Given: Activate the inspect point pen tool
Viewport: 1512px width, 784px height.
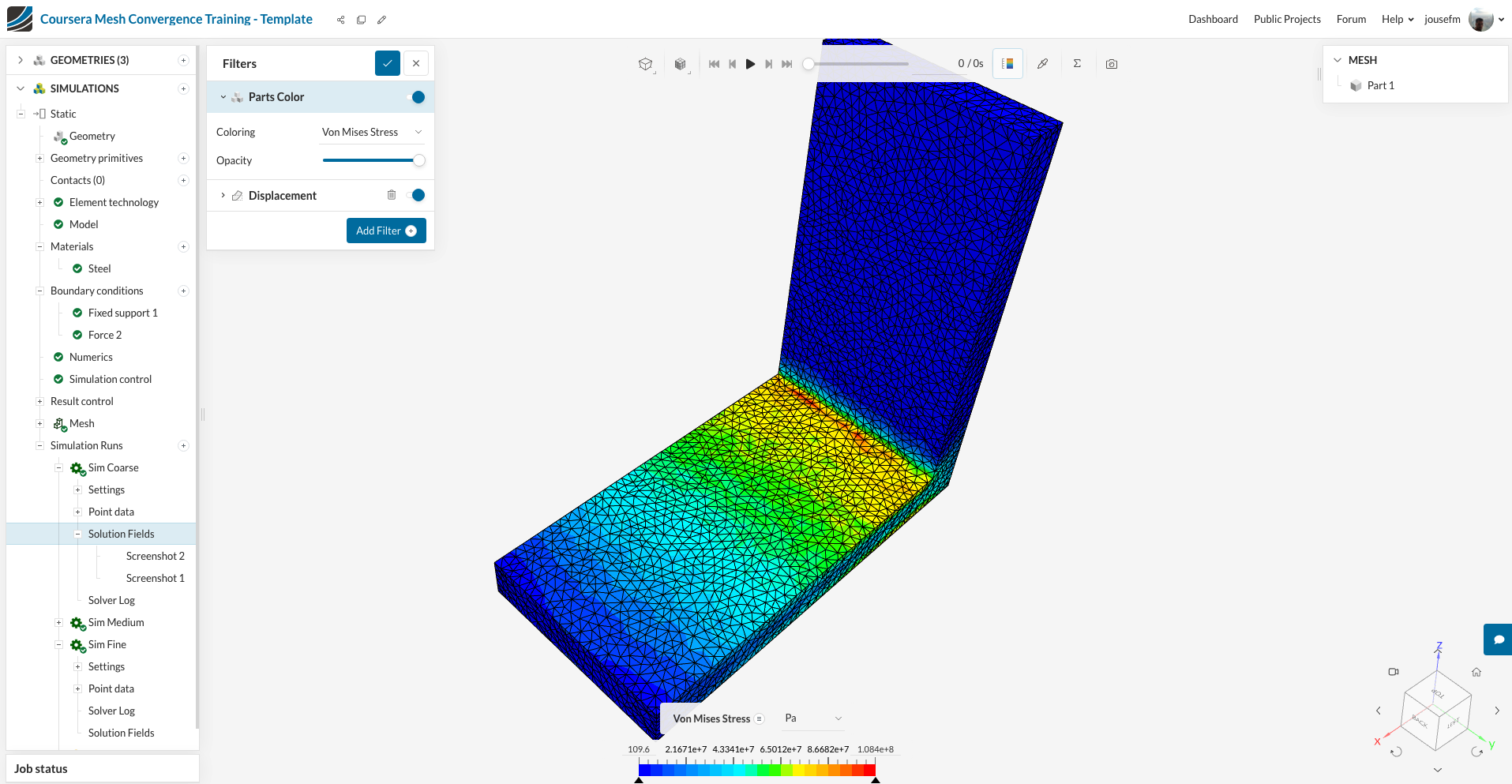Looking at the screenshot, I should 1042,64.
